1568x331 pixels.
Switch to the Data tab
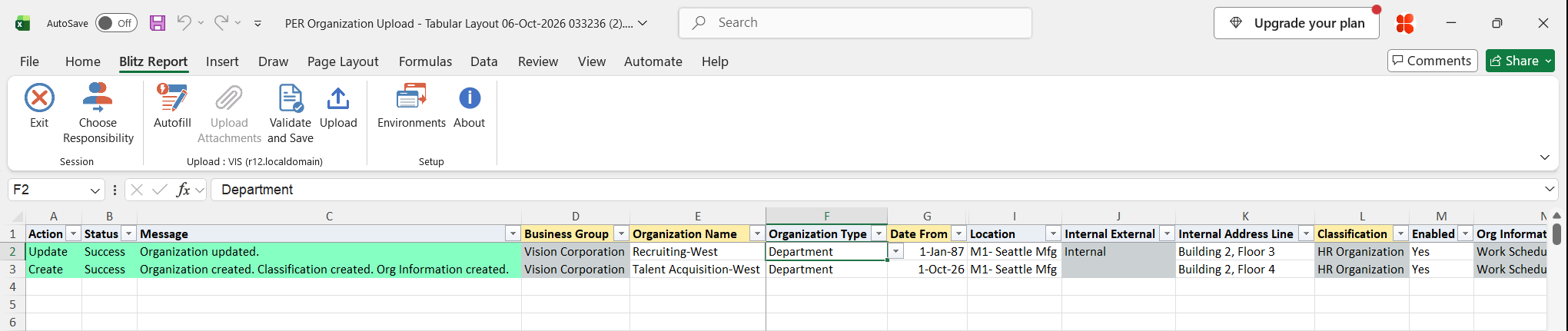click(x=483, y=61)
